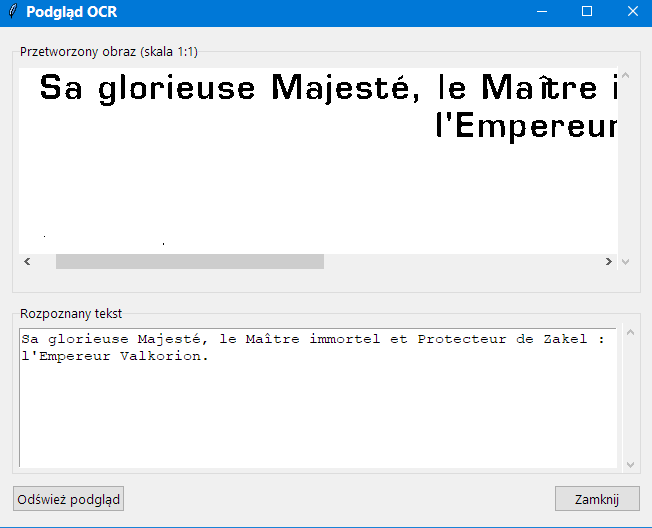Click the right arrow of horizontal image scrollbar
The height and width of the screenshot is (528, 652).
click(x=609, y=262)
